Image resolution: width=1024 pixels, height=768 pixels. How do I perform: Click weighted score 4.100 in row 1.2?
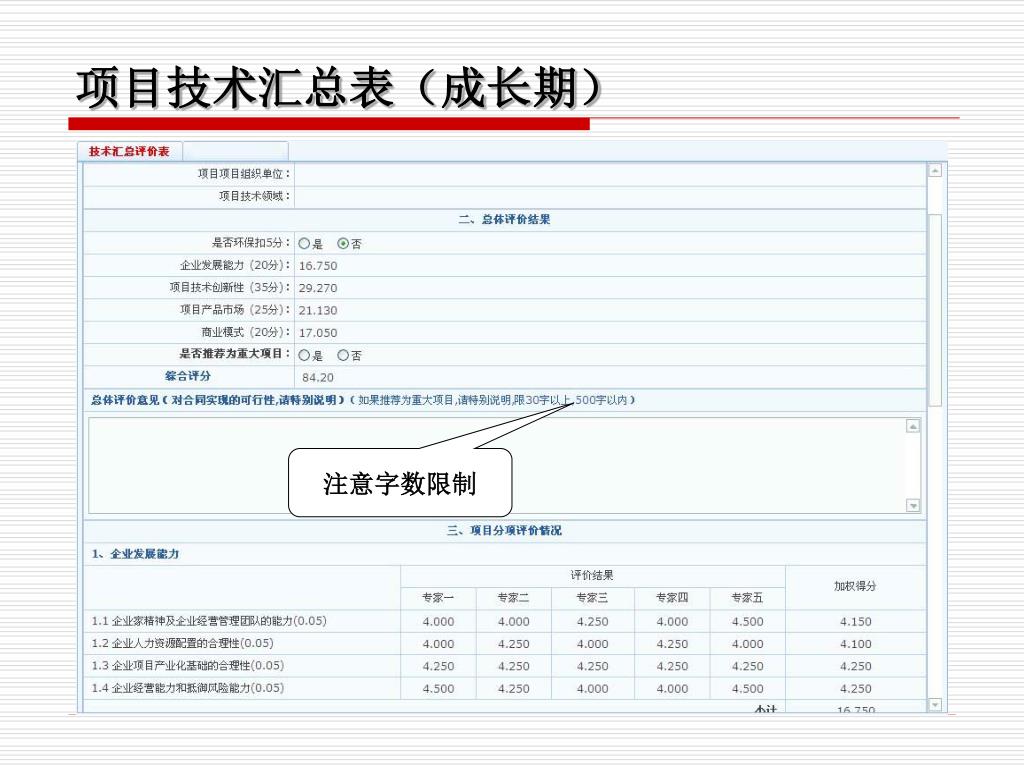point(856,644)
